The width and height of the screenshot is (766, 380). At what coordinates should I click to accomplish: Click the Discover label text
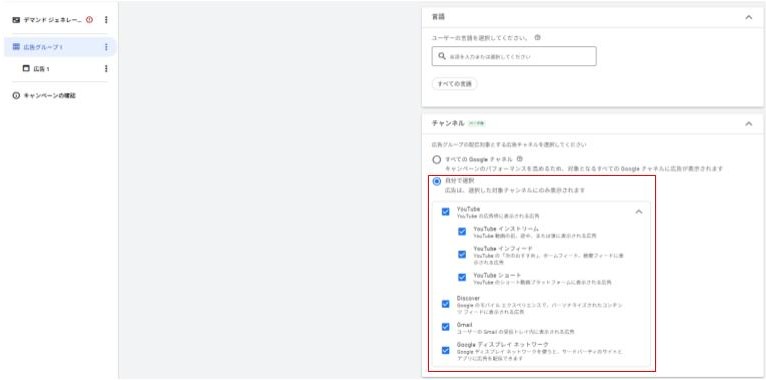click(x=468, y=298)
